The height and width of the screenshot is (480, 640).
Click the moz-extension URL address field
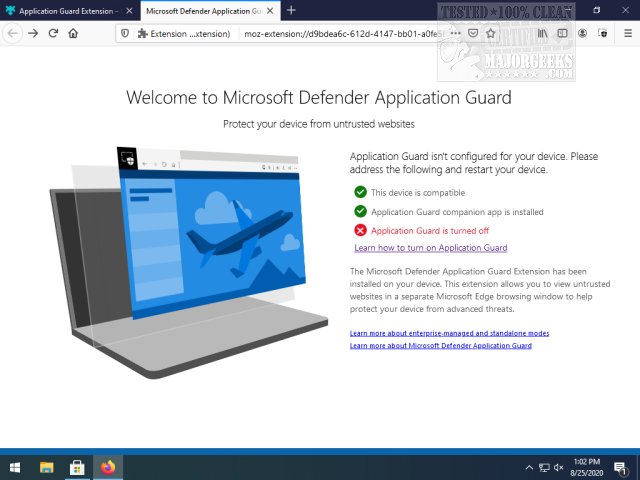(x=343, y=34)
